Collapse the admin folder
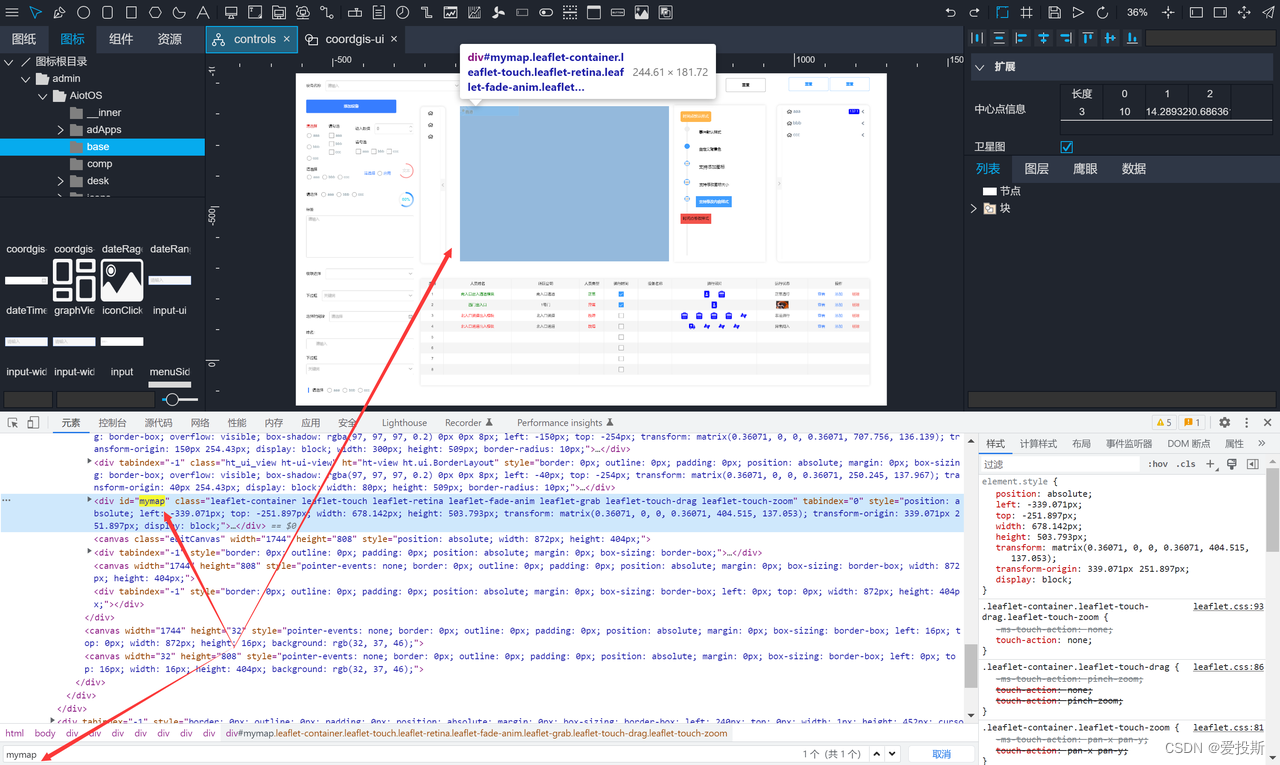Screen dimensions: 1280x765 (x=26, y=78)
